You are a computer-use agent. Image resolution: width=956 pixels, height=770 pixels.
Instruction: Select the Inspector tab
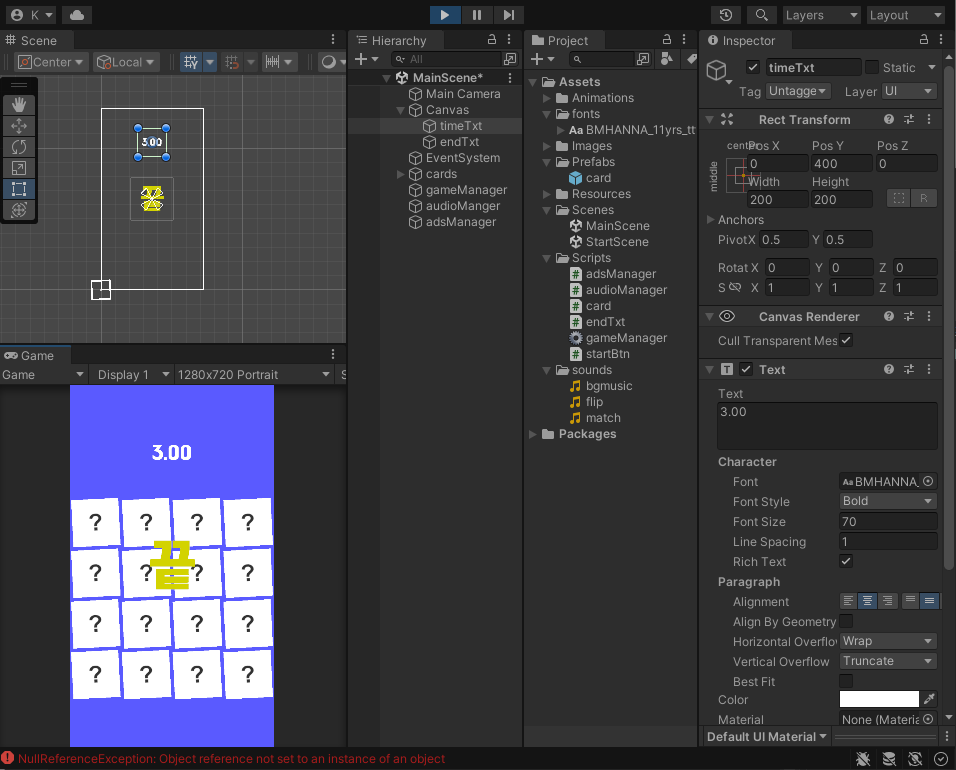tap(746, 40)
